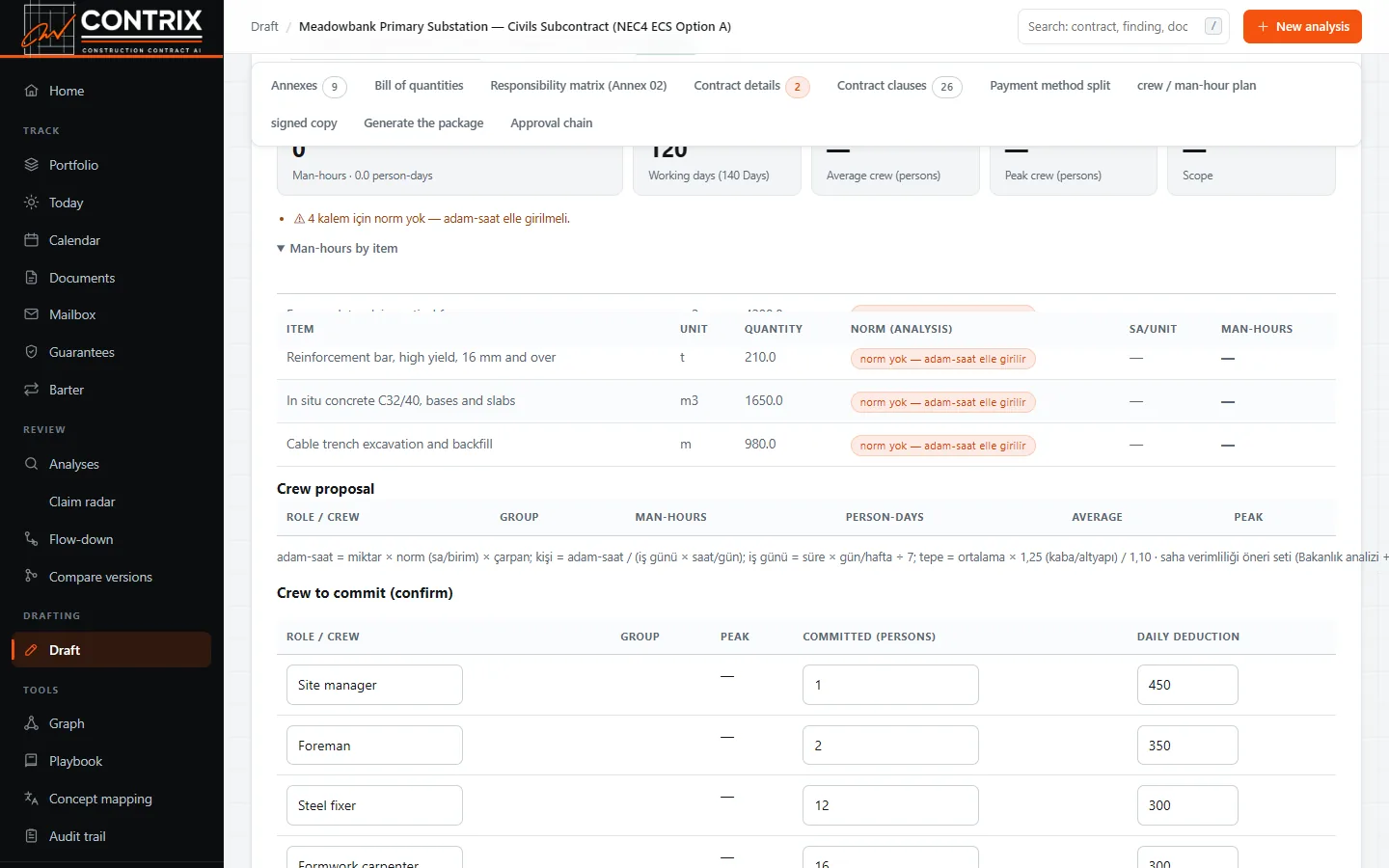Screen dimensions: 1389x868
Task: Open the Bill of quantities tab
Action: [x=419, y=86]
